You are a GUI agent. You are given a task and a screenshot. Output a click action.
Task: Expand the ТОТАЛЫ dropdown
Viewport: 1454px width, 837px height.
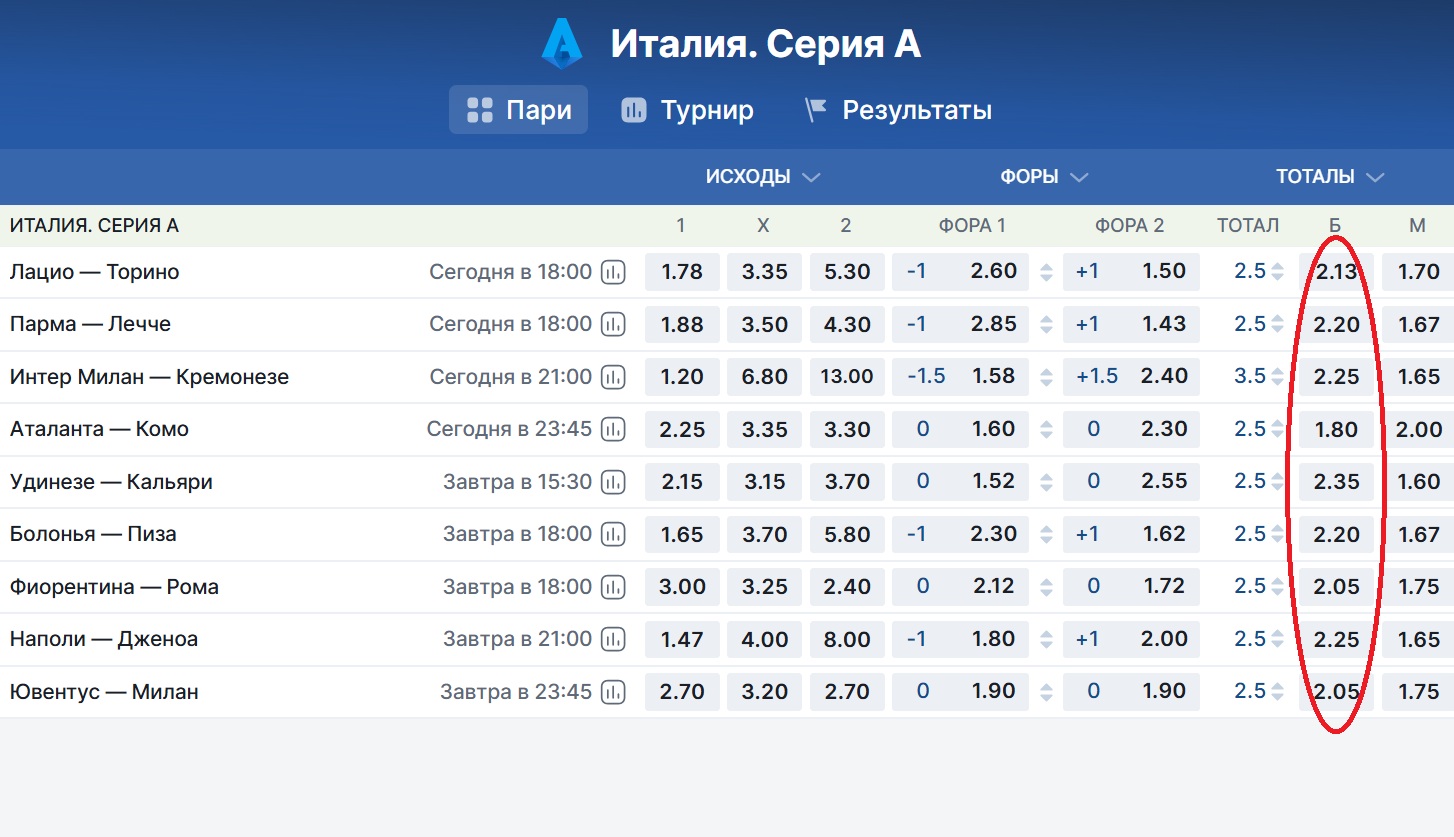(x=1329, y=177)
